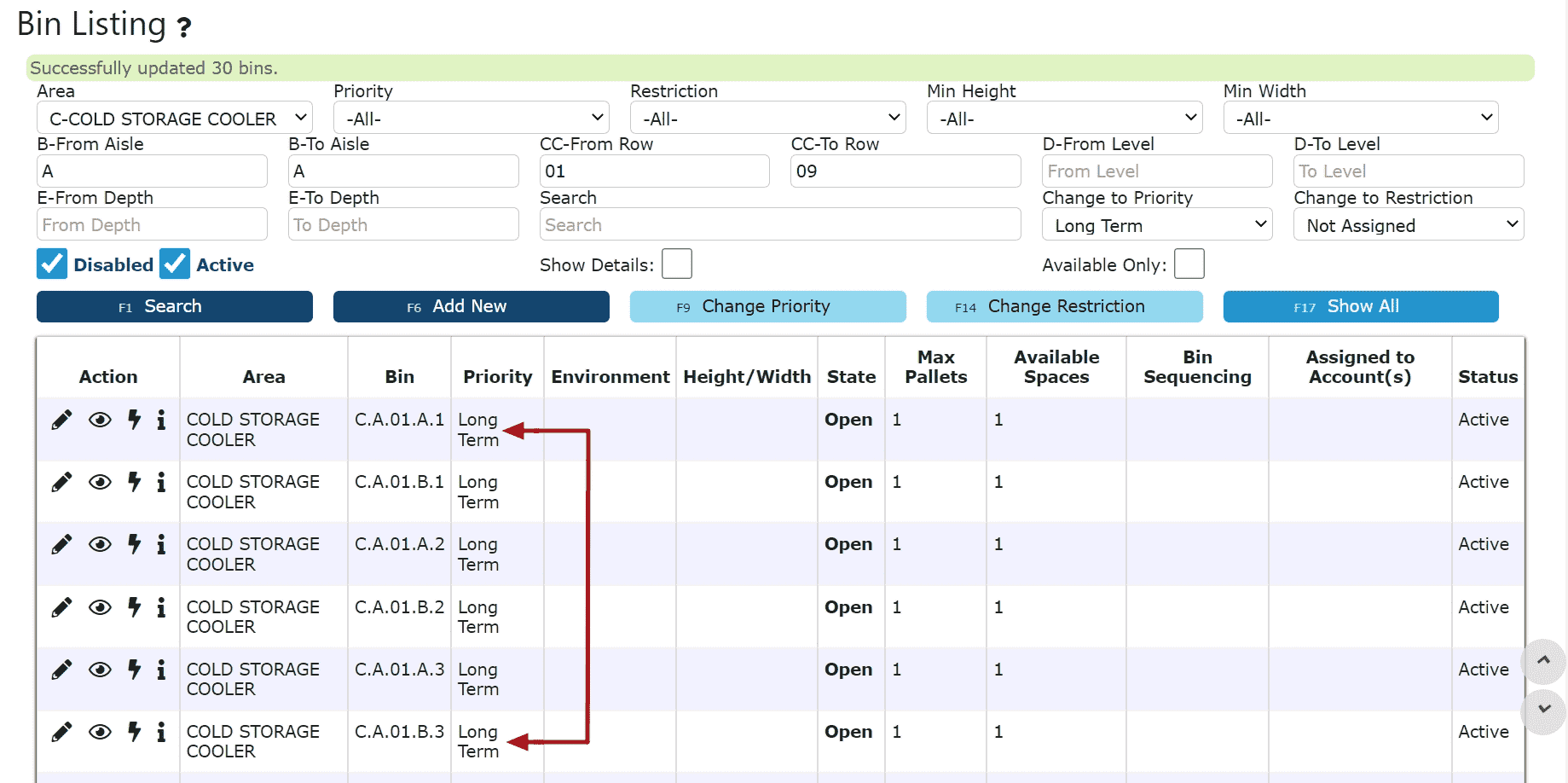Open Change to Priority dropdown
The width and height of the screenshot is (1568, 783).
click(1157, 224)
